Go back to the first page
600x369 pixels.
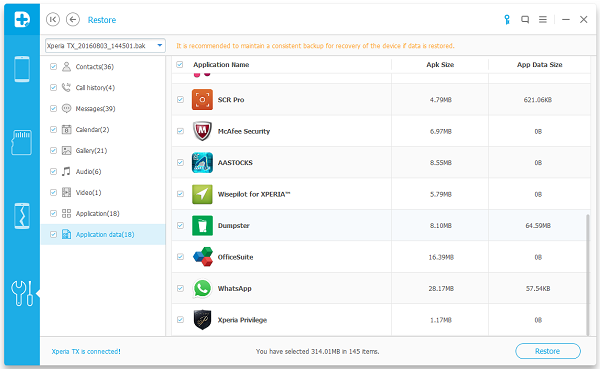53,19
